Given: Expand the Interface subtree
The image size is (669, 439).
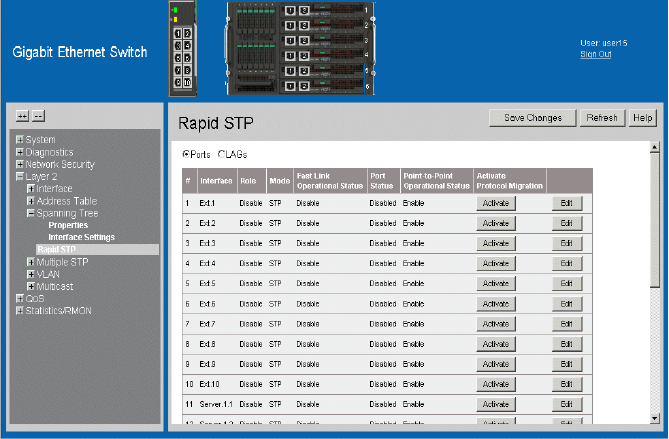Looking at the screenshot, I should tap(31, 189).
